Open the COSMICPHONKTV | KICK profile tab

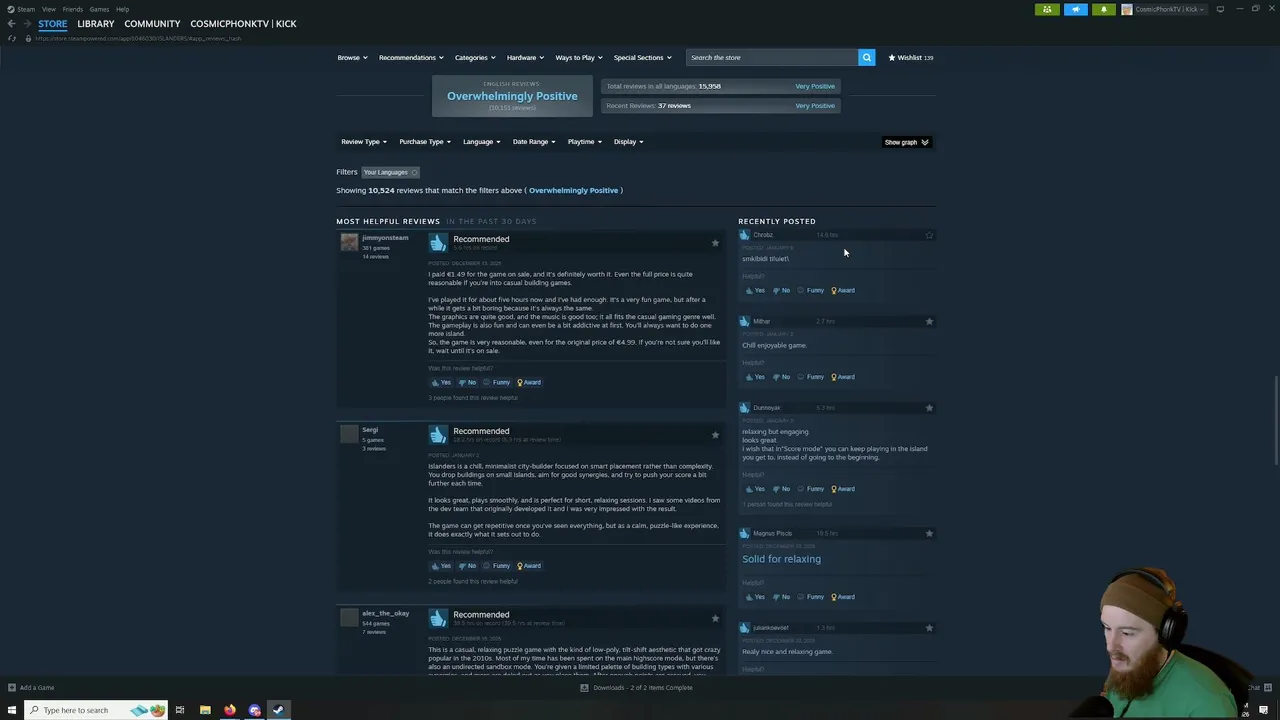click(x=243, y=24)
